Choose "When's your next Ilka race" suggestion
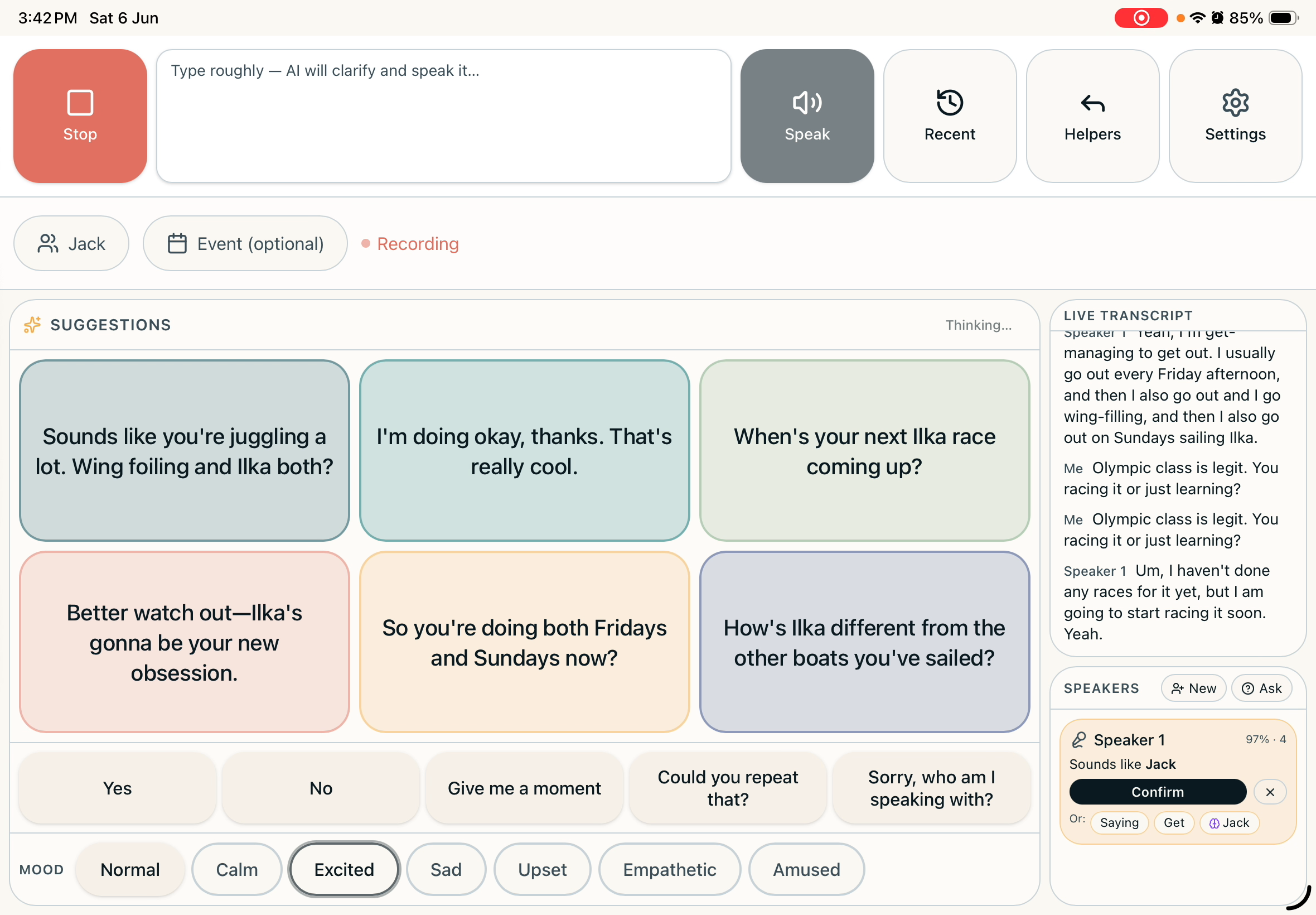The width and height of the screenshot is (1316, 915). click(x=864, y=451)
